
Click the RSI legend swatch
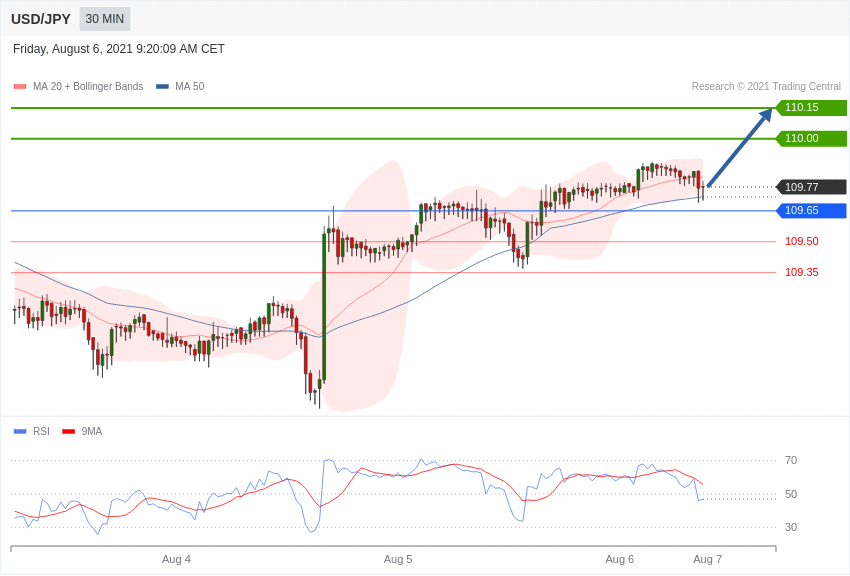point(20,431)
